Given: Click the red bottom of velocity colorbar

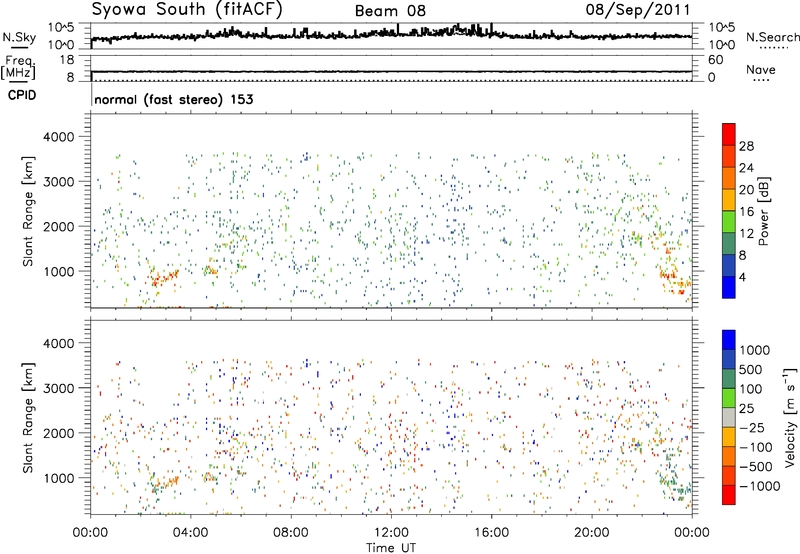Looking at the screenshot, I should pyautogui.click(x=729, y=495).
